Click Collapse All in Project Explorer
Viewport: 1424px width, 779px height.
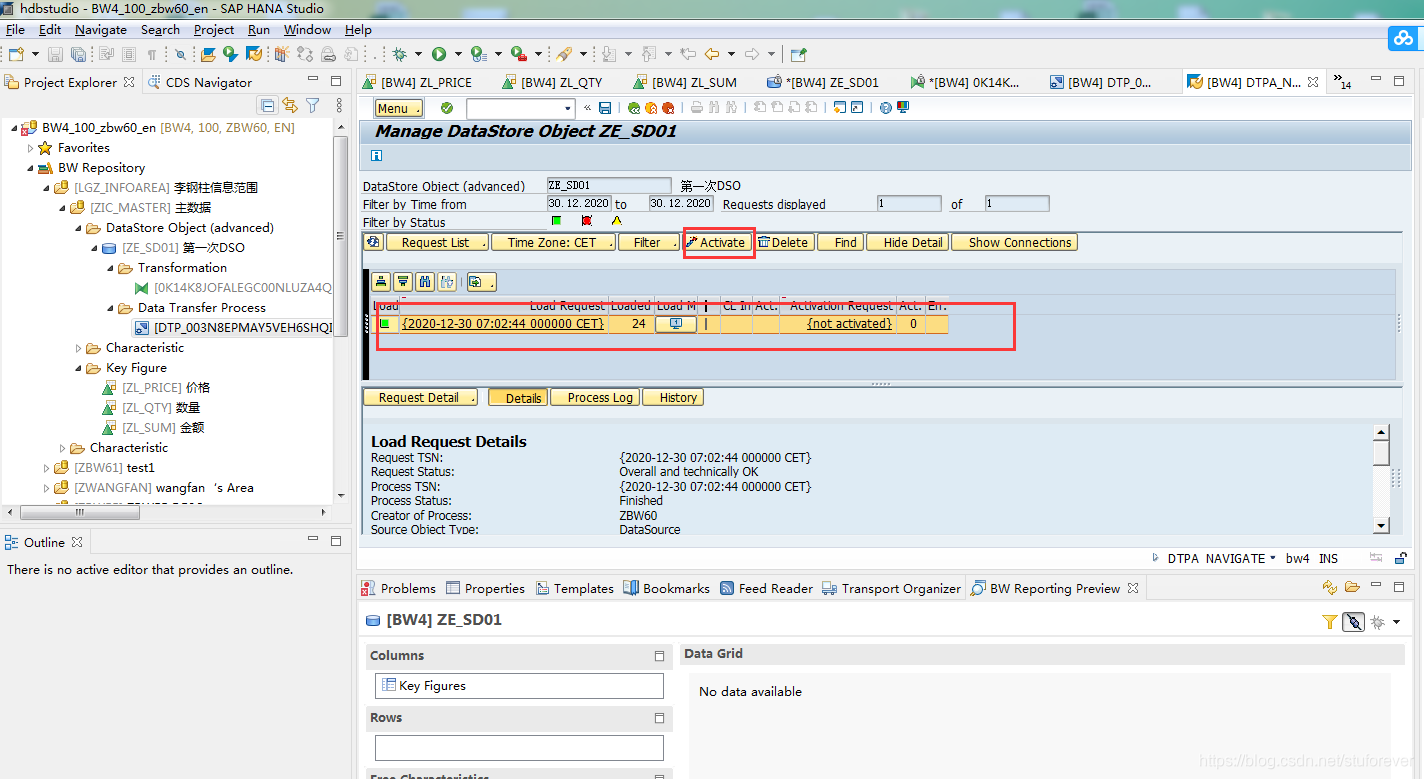click(268, 105)
